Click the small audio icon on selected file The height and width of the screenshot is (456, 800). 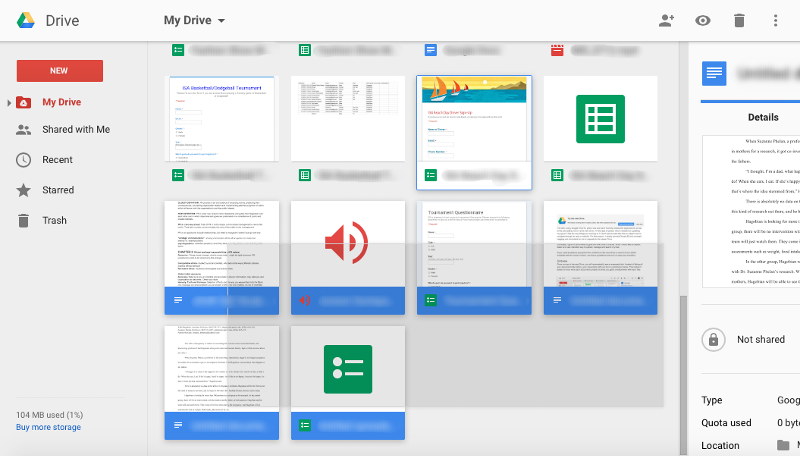point(305,300)
